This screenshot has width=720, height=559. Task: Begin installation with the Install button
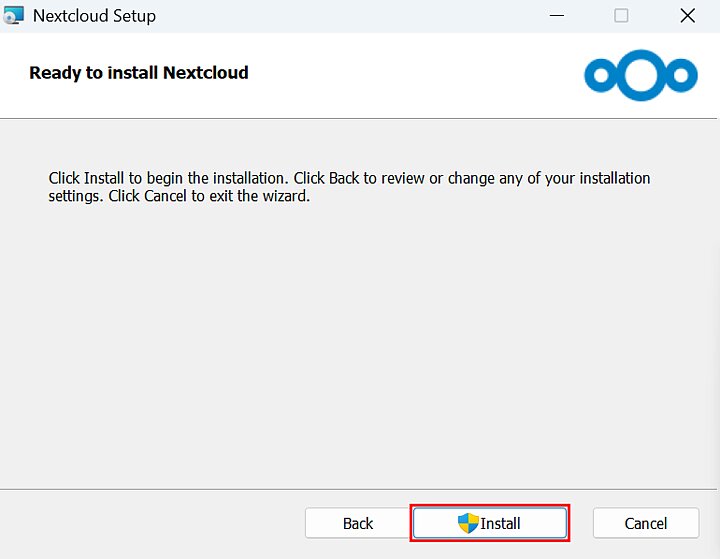(x=490, y=523)
